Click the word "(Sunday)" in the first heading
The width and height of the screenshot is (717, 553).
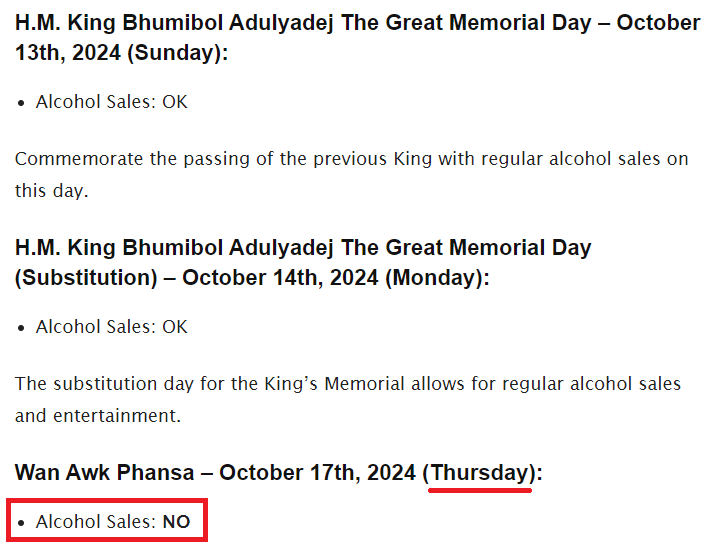(x=177, y=53)
